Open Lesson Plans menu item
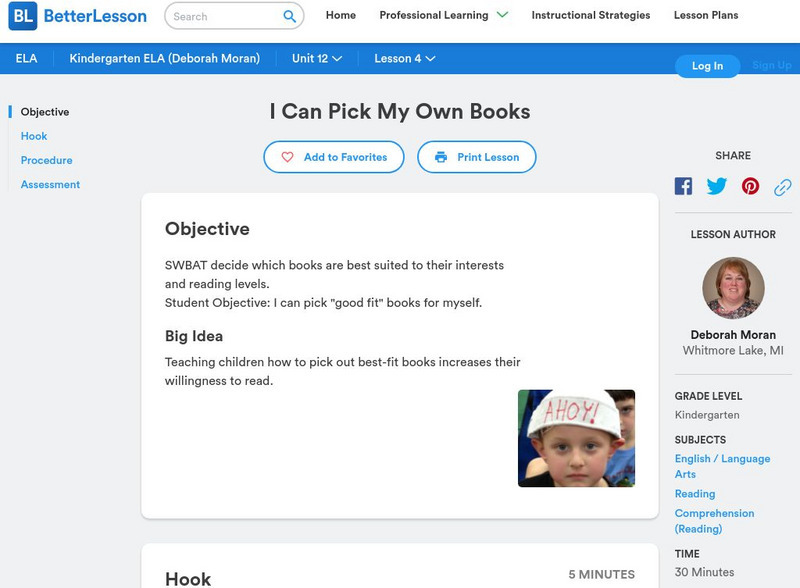The image size is (800, 588). click(706, 15)
